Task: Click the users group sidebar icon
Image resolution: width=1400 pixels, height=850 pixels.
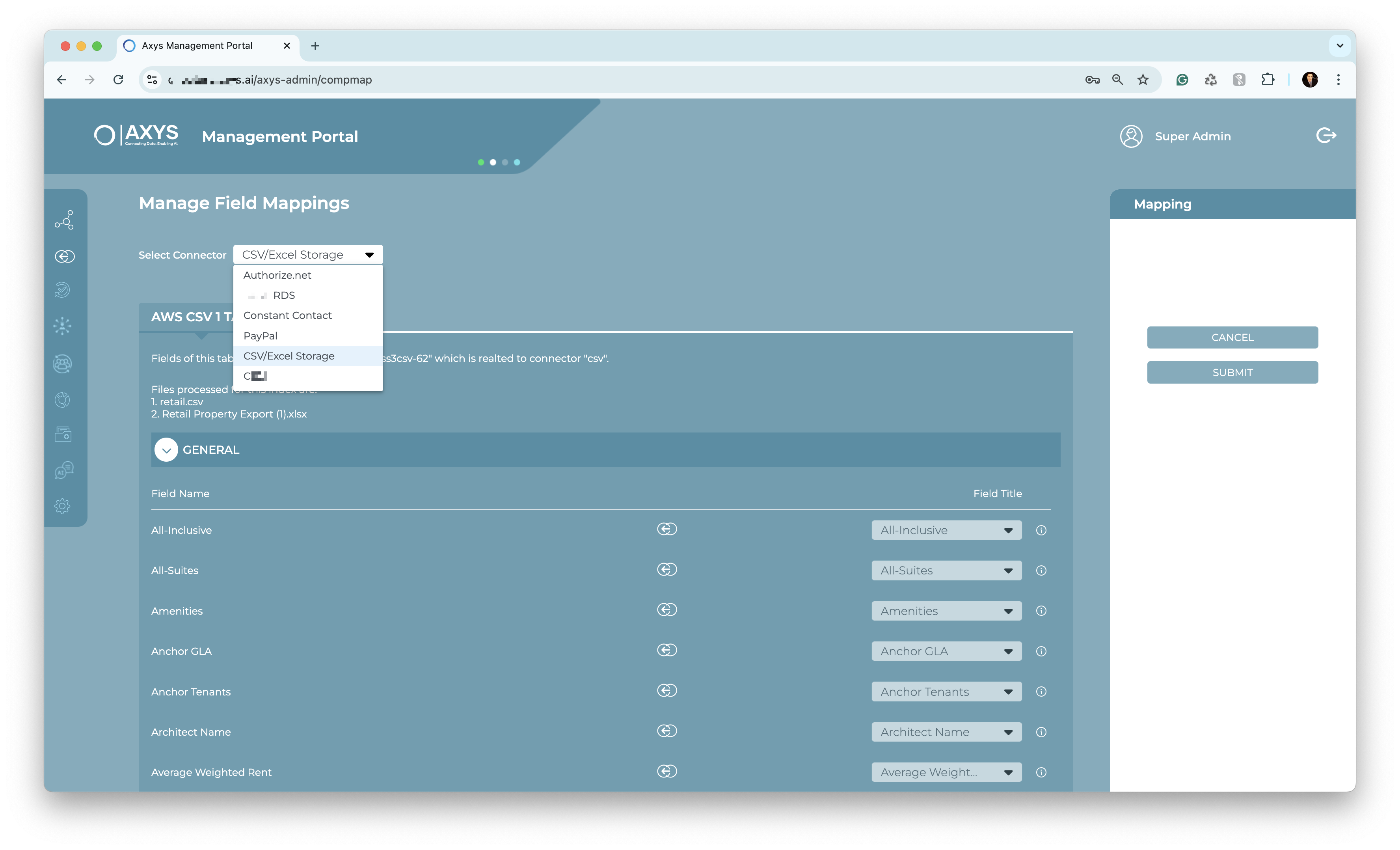Action: pyautogui.click(x=63, y=363)
